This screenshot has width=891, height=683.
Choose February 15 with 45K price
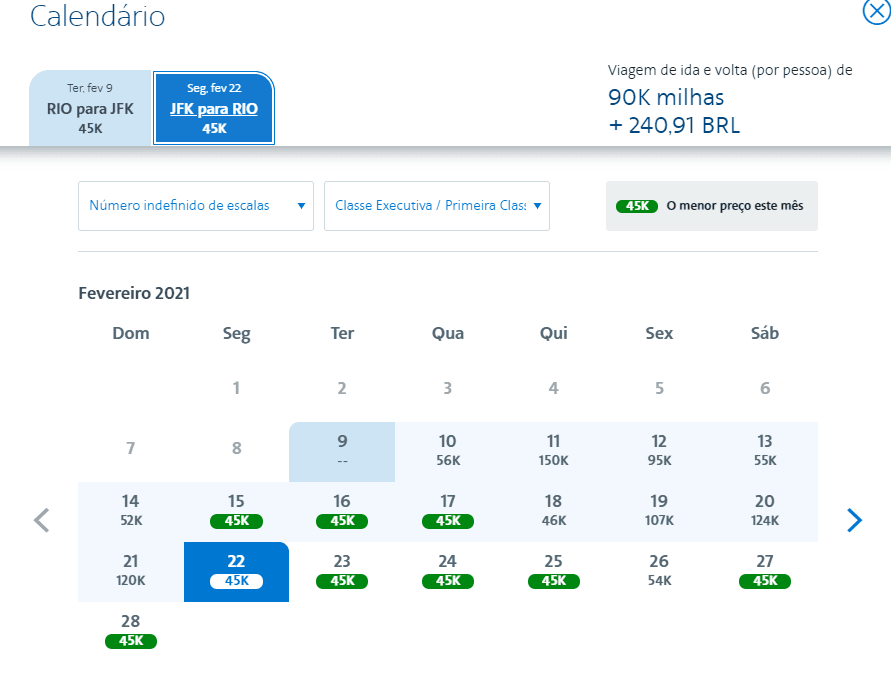pos(236,511)
